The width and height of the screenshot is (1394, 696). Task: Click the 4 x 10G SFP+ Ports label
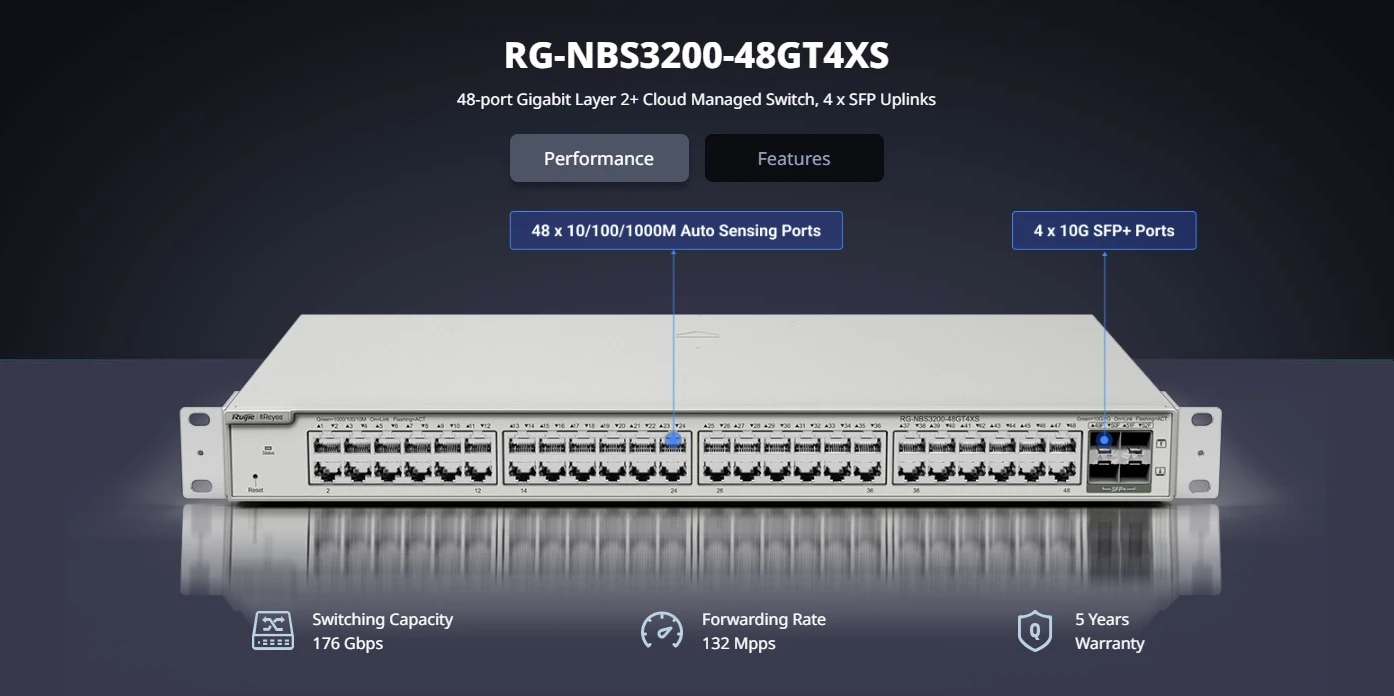pos(1104,230)
